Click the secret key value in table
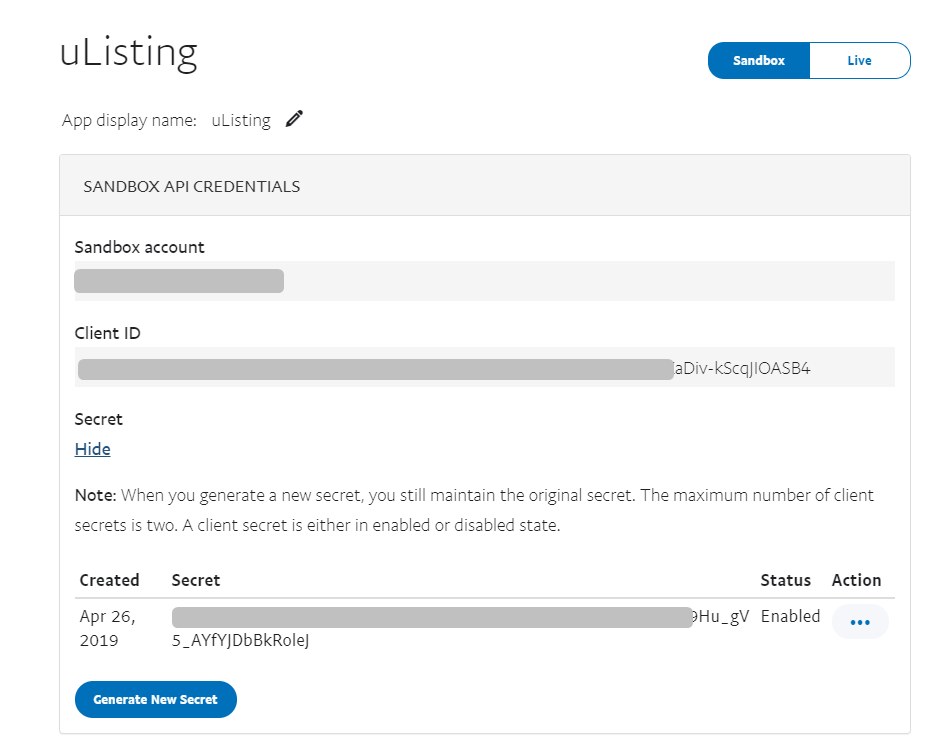The width and height of the screenshot is (950, 748). (458, 628)
